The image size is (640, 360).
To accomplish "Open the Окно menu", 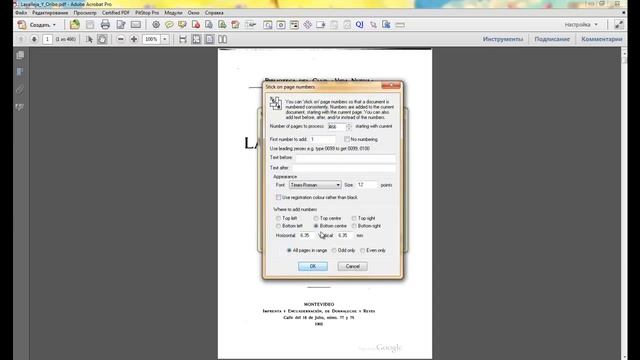I will point(193,13).
